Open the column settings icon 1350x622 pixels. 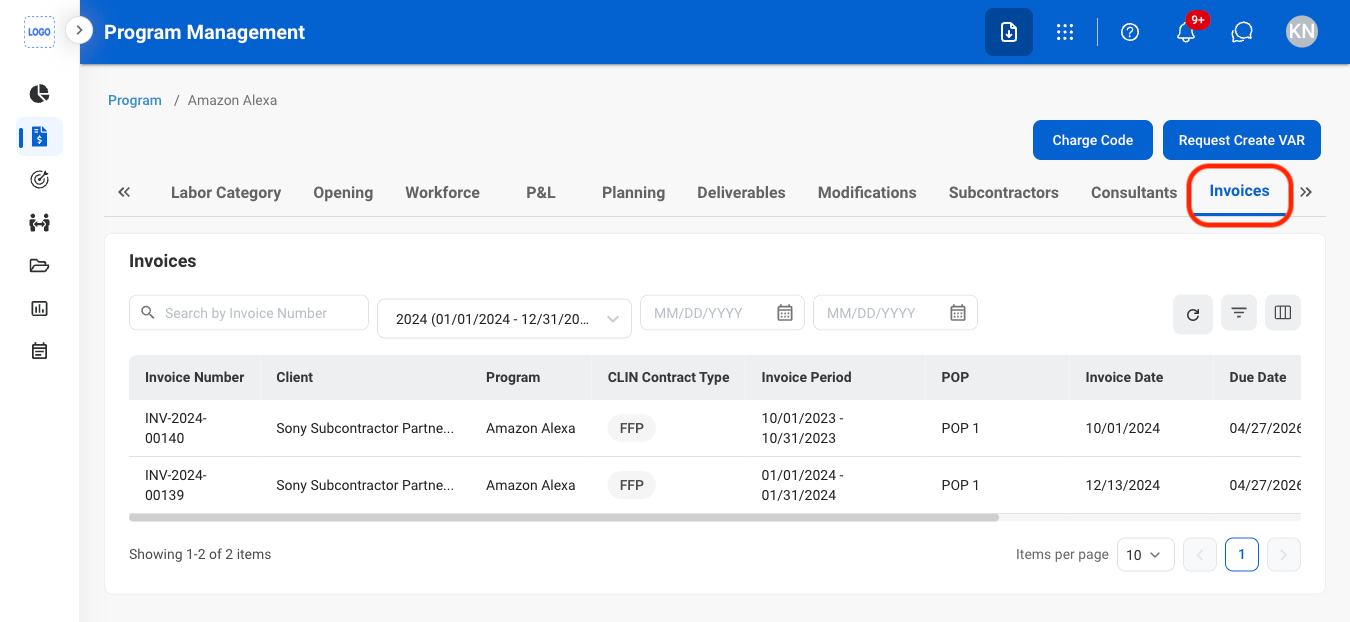(x=1283, y=314)
